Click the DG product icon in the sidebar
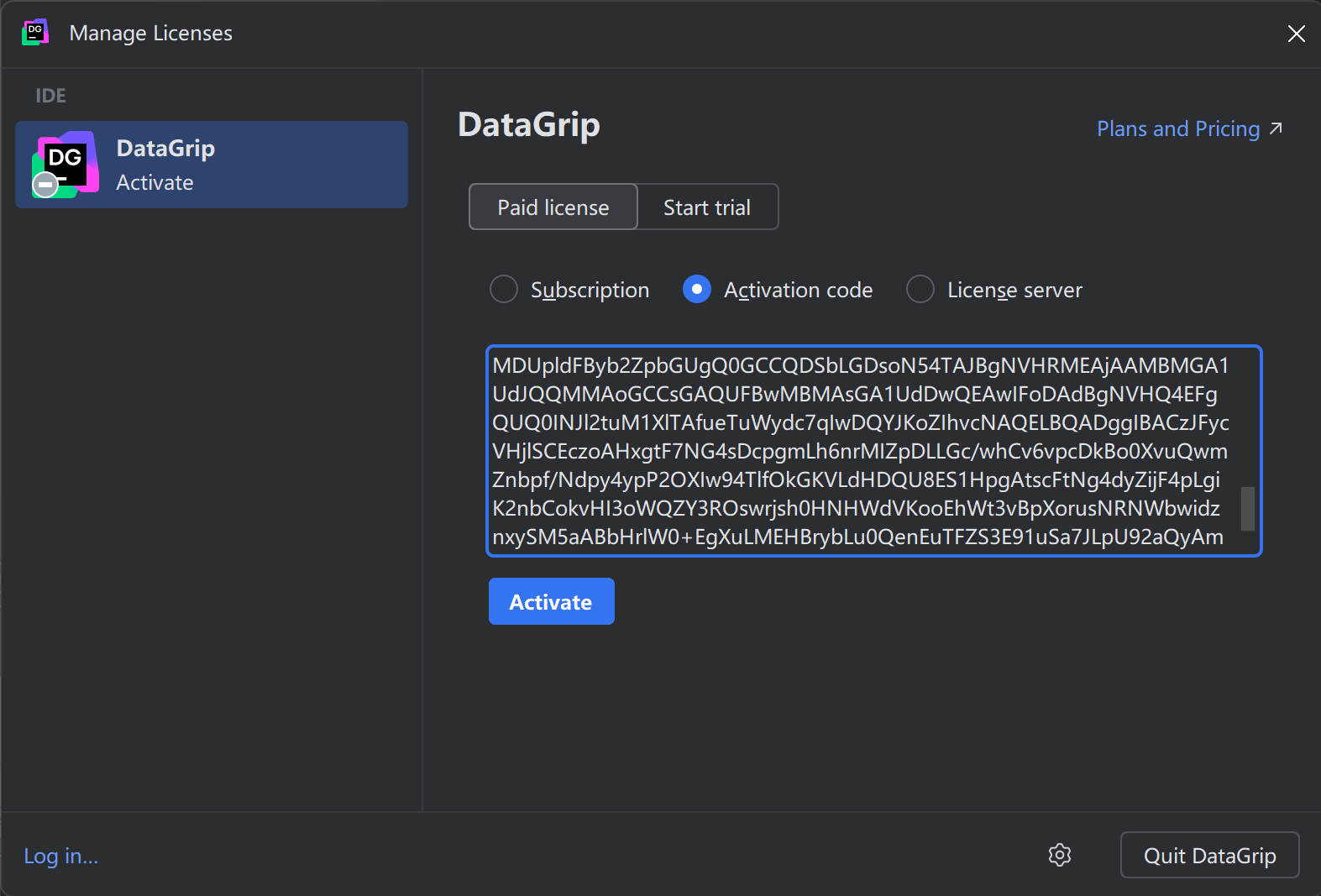The height and width of the screenshot is (896, 1321). (66, 162)
